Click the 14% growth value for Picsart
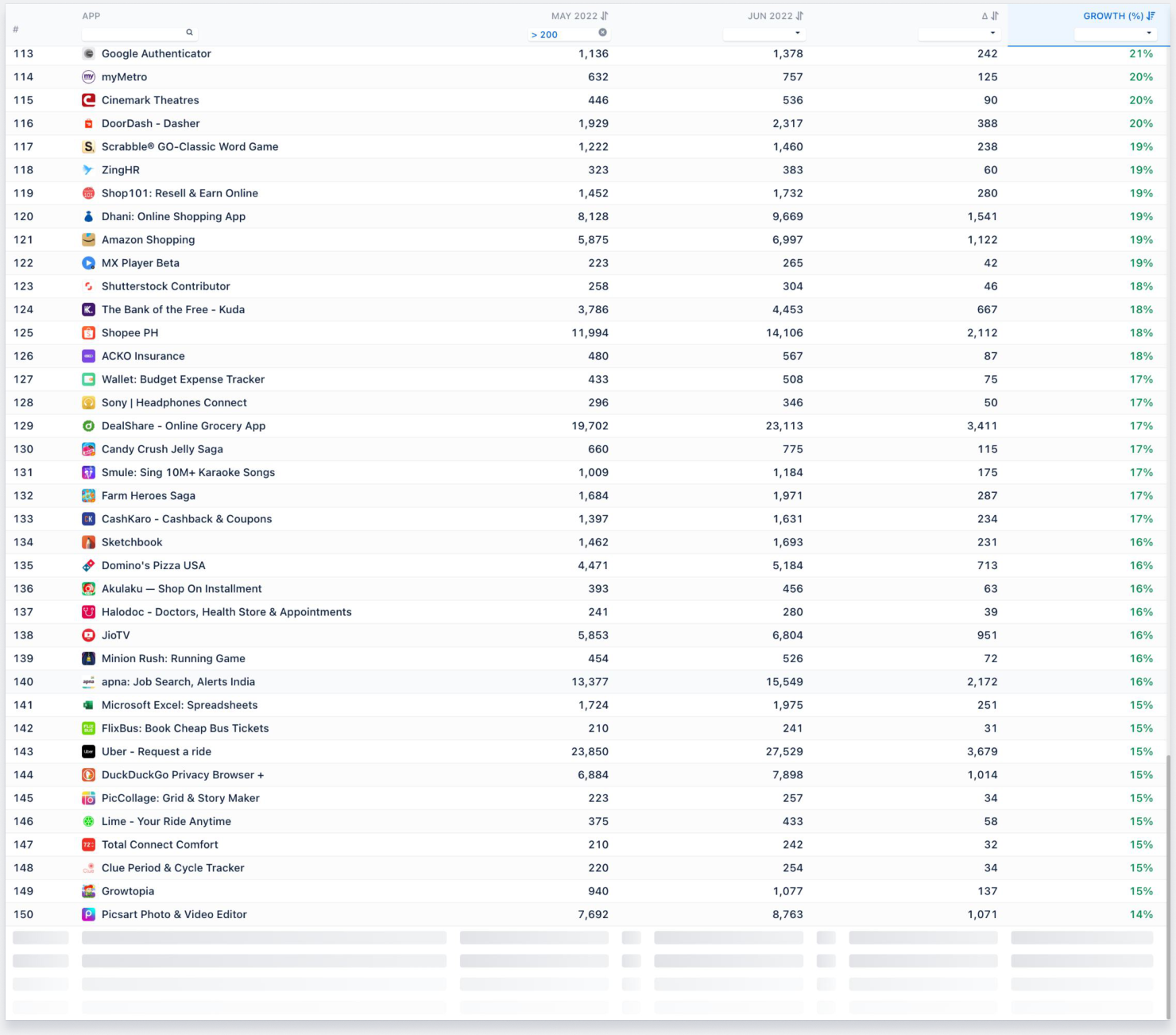The height and width of the screenshot is (1035, 1176). 1141,915
